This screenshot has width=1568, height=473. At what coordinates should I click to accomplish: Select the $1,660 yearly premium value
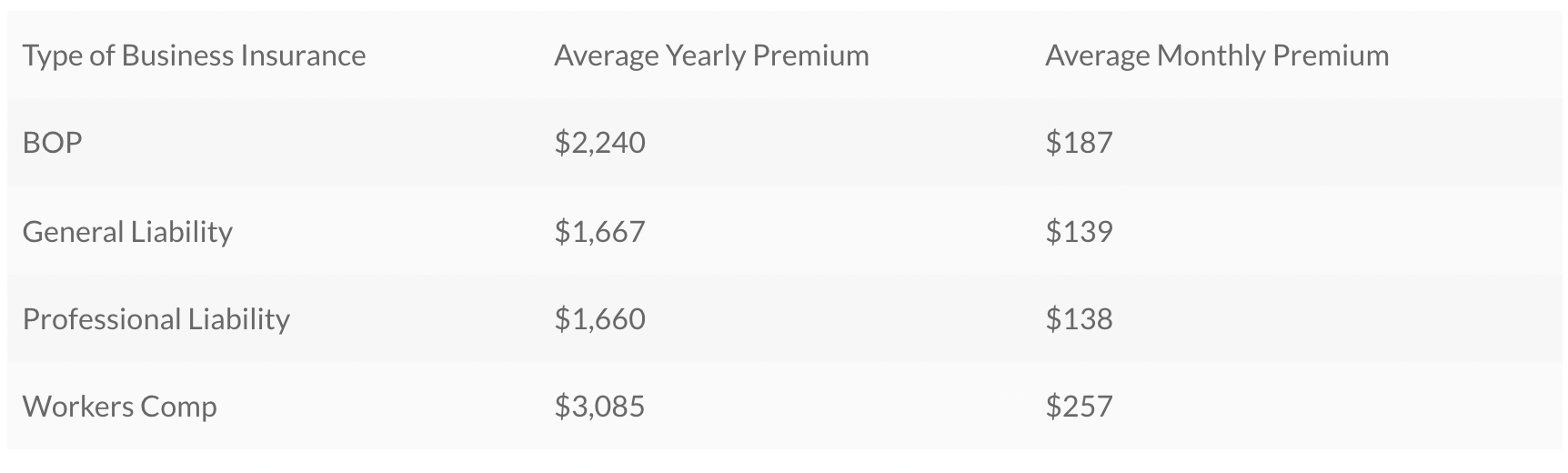point(599,319)
